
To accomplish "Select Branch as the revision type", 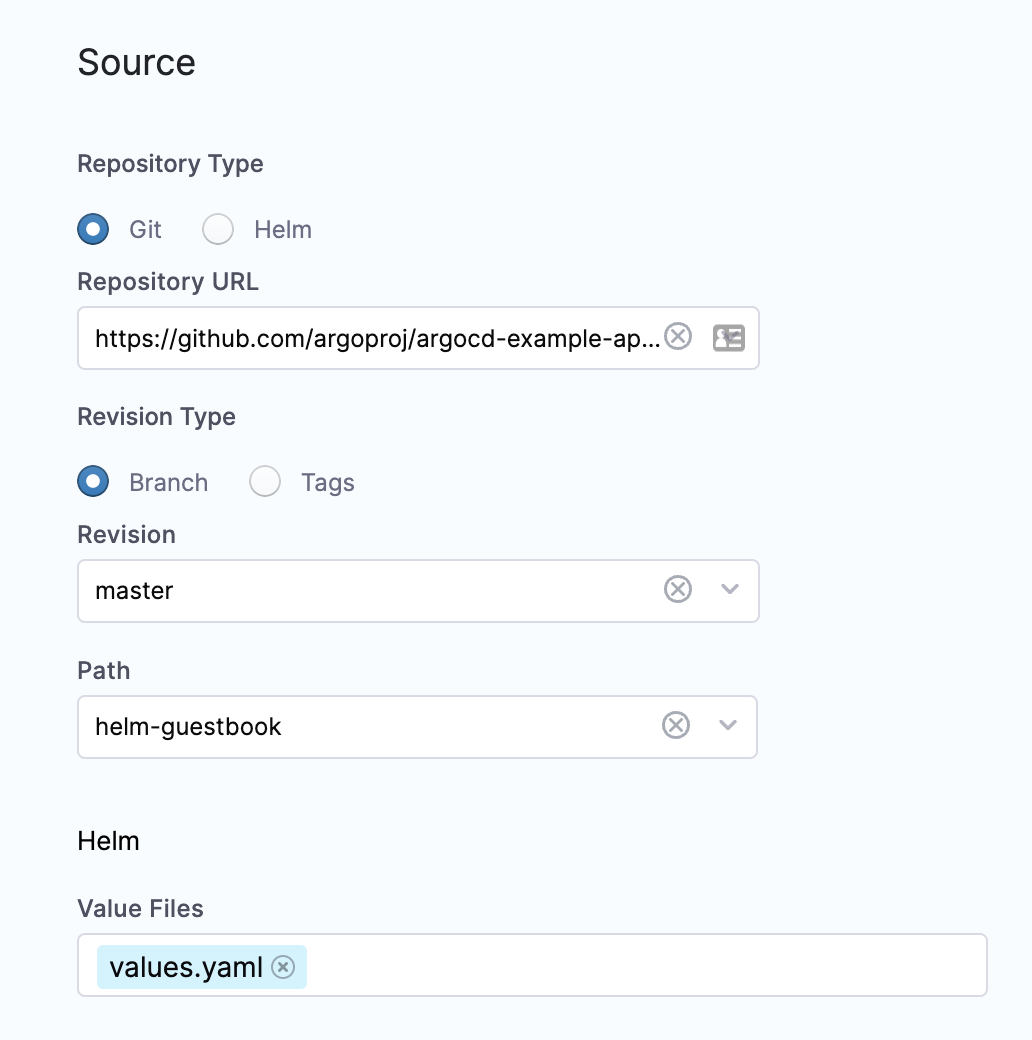I will click(x=92, y=481).
